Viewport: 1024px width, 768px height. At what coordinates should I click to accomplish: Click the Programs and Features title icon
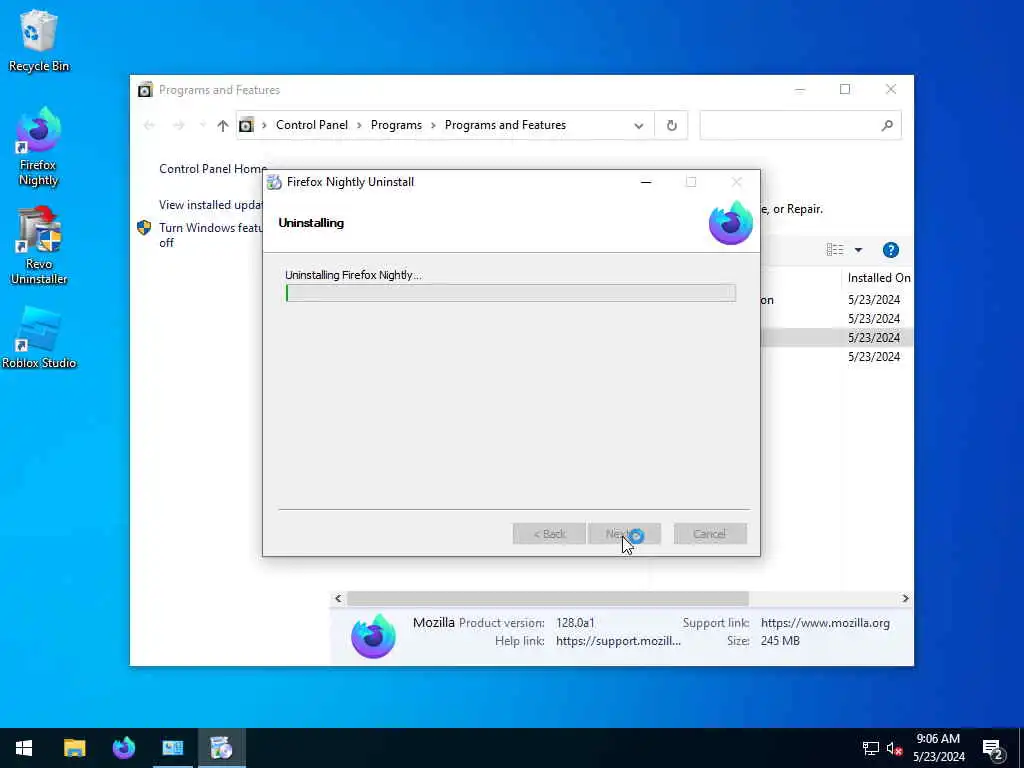tap(145, 90)
